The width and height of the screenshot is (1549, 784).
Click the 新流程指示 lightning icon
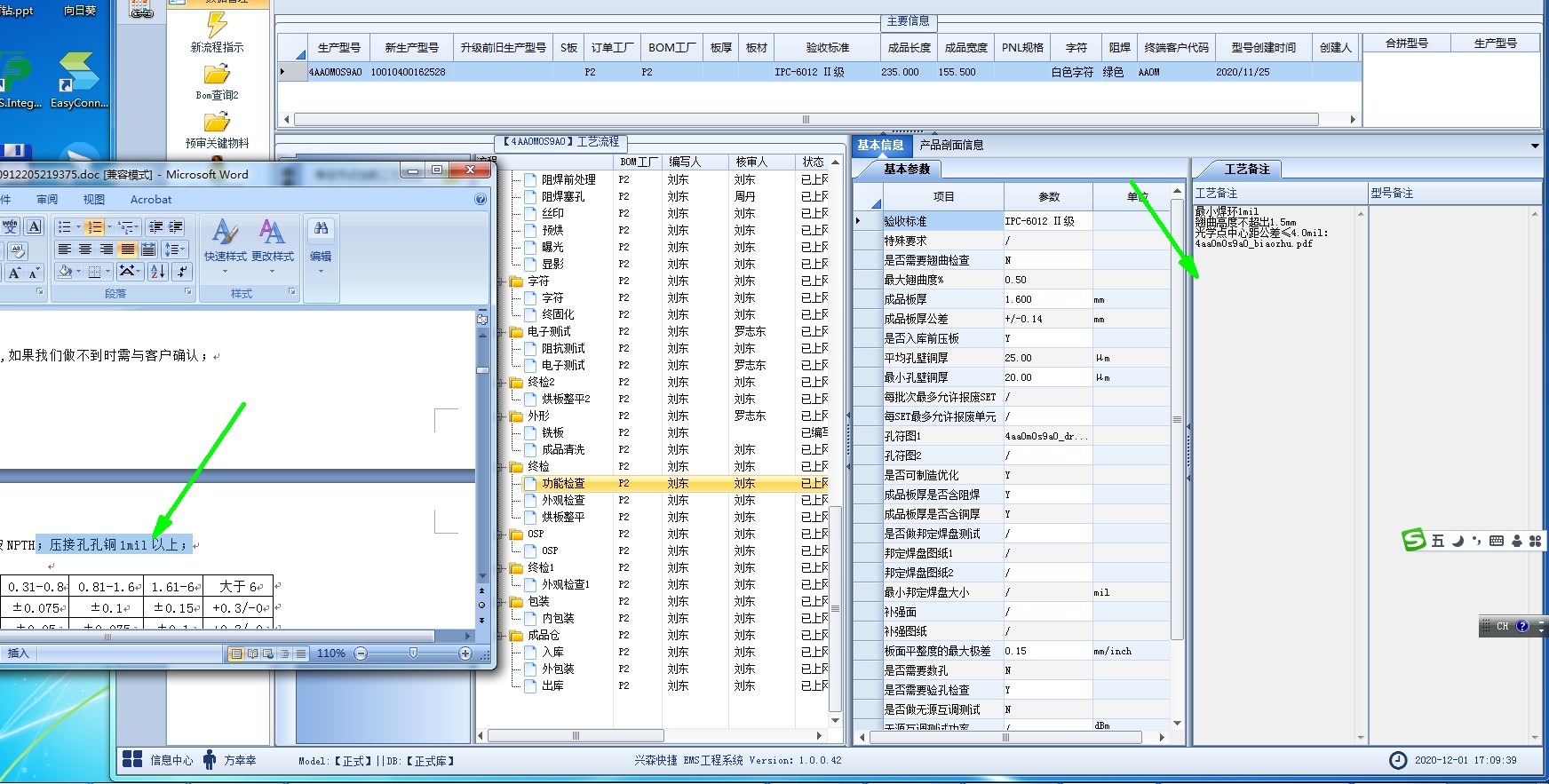pos(217,24)
